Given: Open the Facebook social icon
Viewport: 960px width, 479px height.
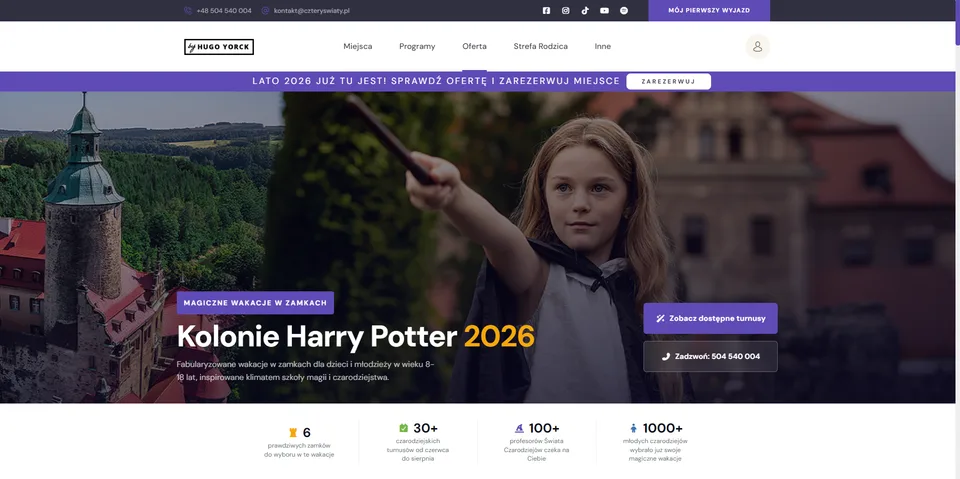Looking at the screenshot, I should point(546,10).
